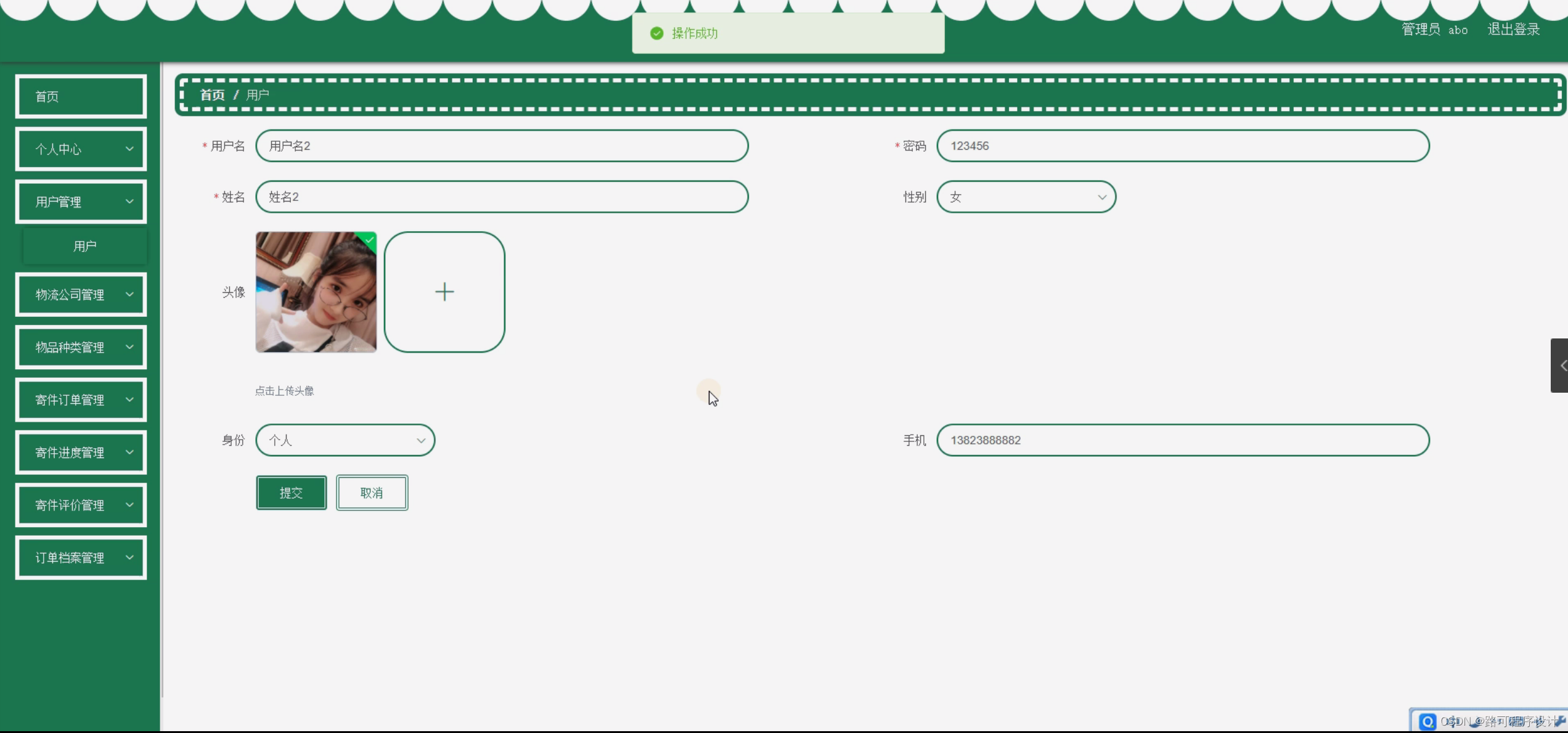Click 首页 in the breadcrumb
This screenshot has width=1568, height=733.
(x=212, y=95)
